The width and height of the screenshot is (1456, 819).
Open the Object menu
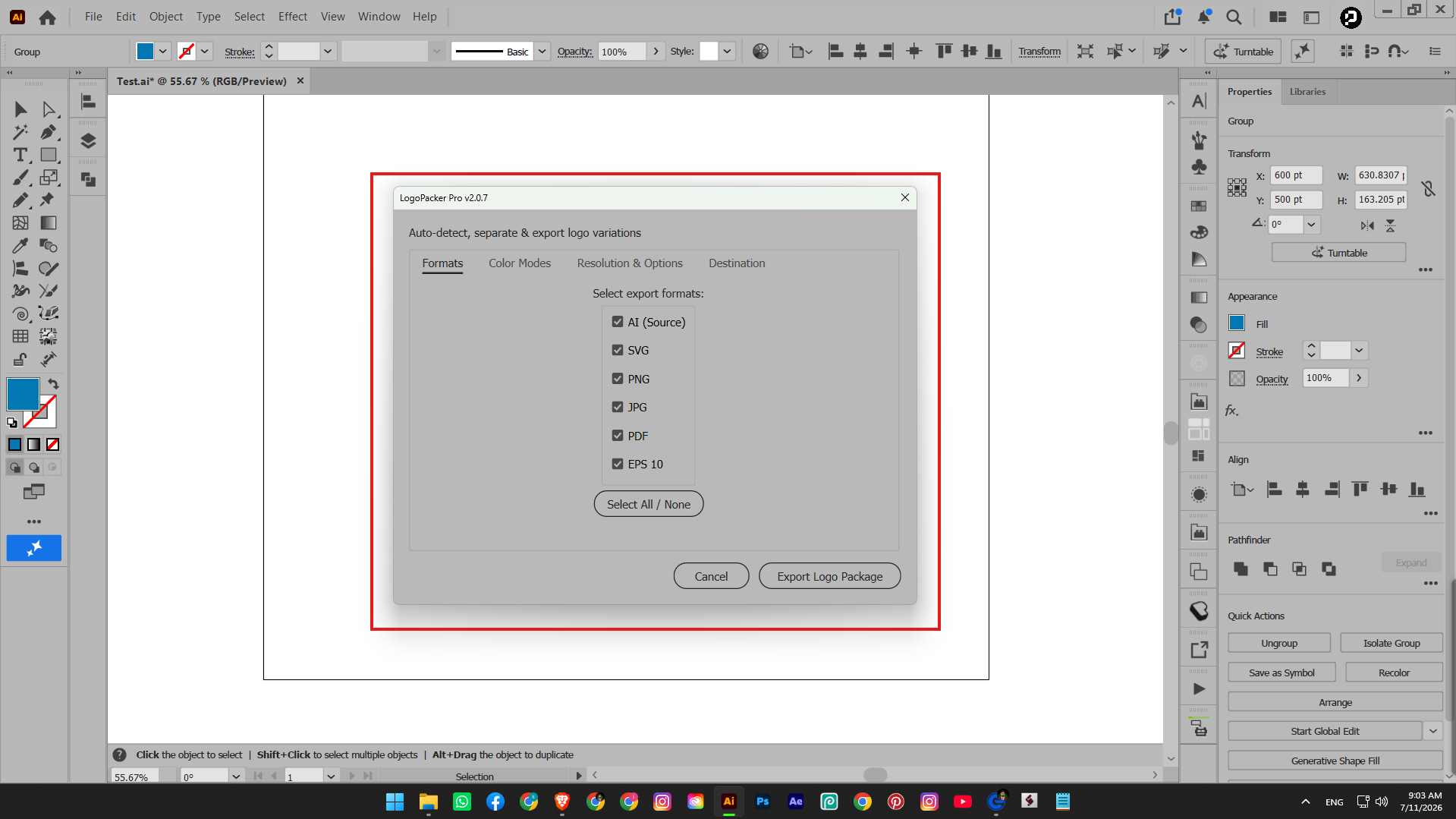pos(165,17)
